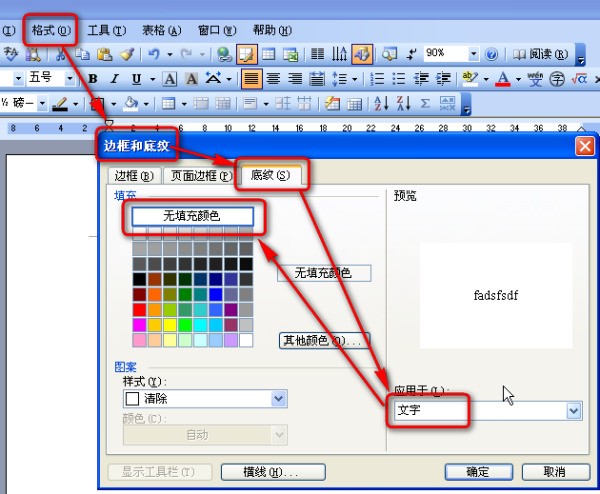
Task: Click the 阅读 (Reading) layout button
Action: point(540,54)
